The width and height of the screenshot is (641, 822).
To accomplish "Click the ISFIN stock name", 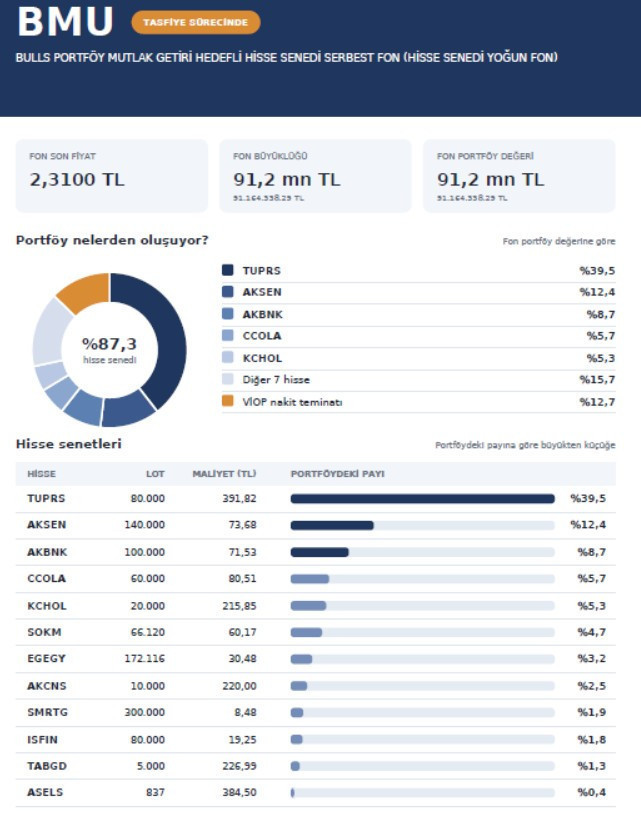I will (42, 740).
